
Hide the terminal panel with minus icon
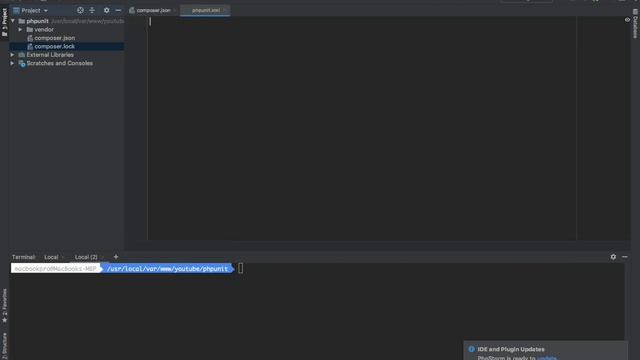click(x=625, y=257)
